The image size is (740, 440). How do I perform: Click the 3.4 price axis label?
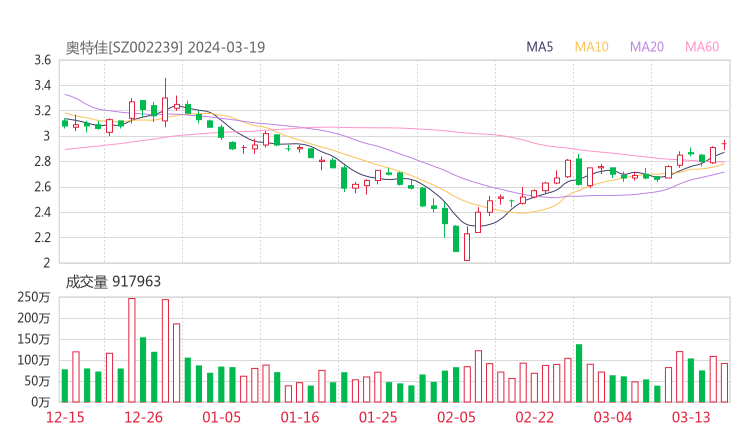42,85
